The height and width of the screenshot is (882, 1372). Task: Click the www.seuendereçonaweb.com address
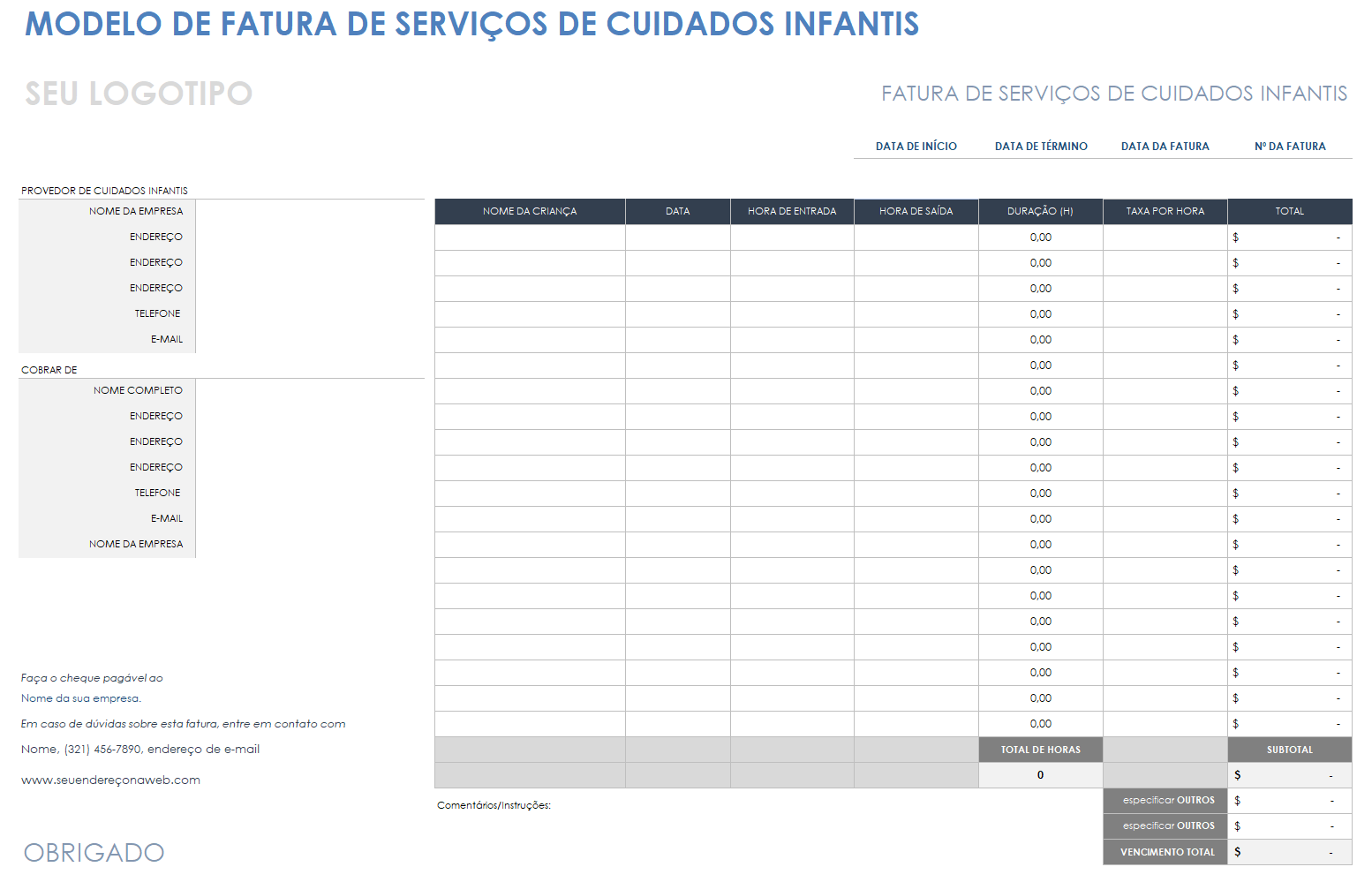click(x=110, y=780)
